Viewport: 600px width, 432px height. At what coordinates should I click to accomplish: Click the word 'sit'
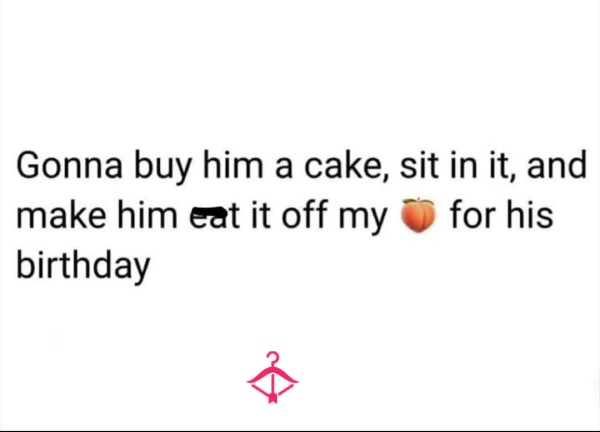[419, 165]
